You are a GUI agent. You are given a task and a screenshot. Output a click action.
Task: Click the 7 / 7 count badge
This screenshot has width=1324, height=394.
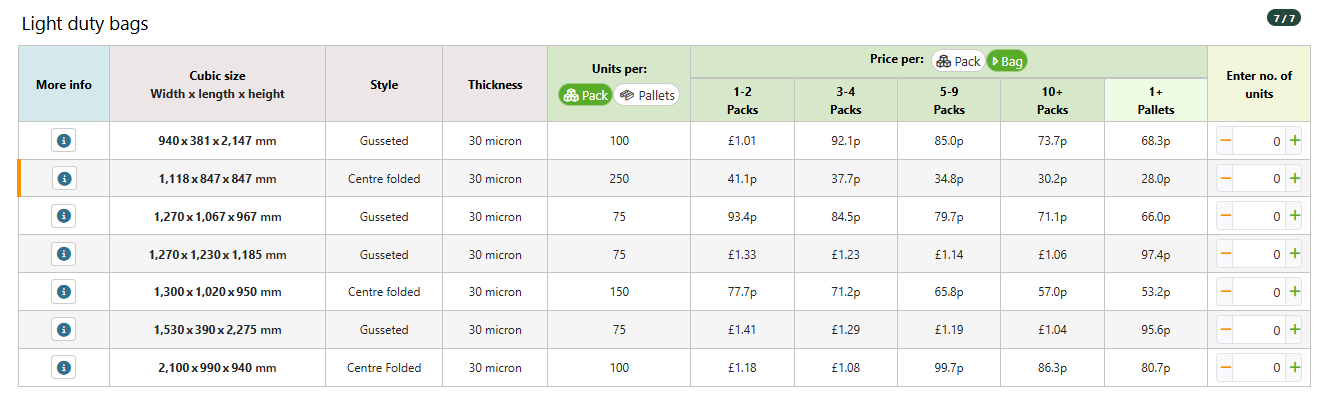tap(1282, 18)
